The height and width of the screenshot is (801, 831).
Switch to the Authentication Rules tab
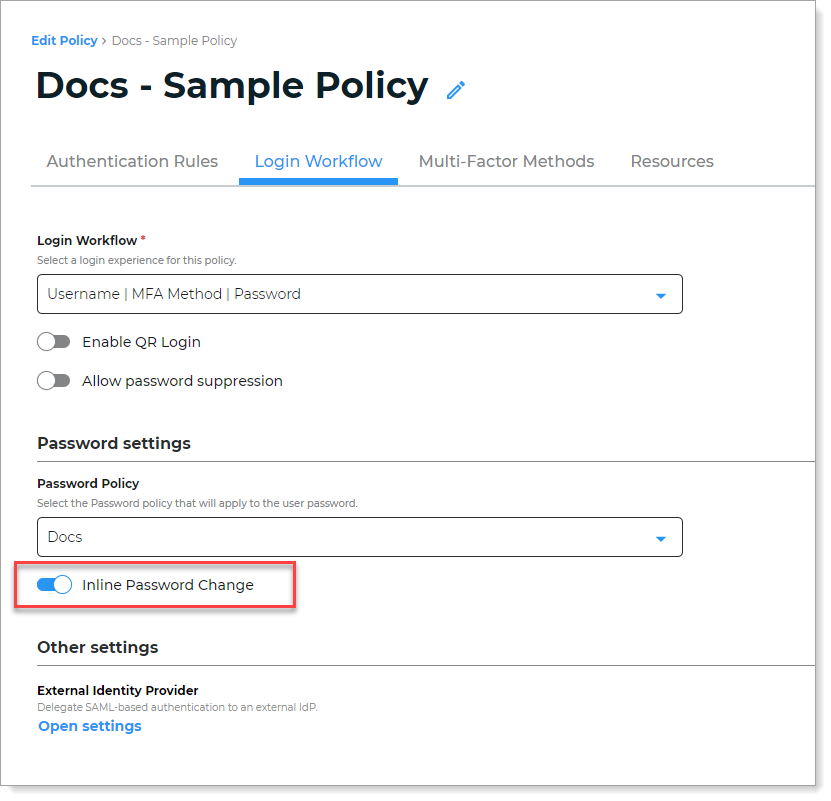pyautogui.click(x=132, y=162)
